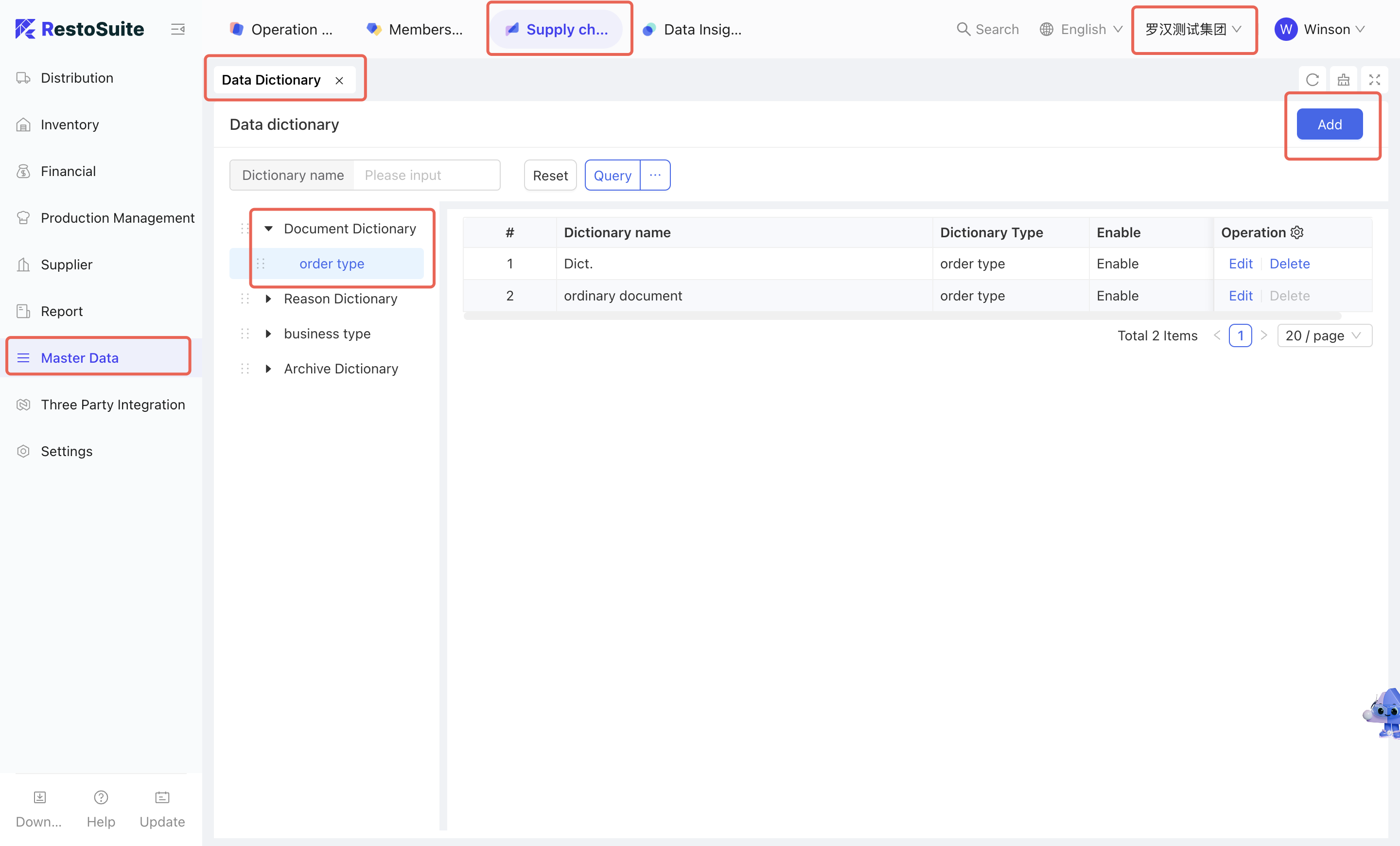Viewport: 1400px width, 846px height.
Task: Click the Search magnifier icon
Action: (x=963, y=29)
